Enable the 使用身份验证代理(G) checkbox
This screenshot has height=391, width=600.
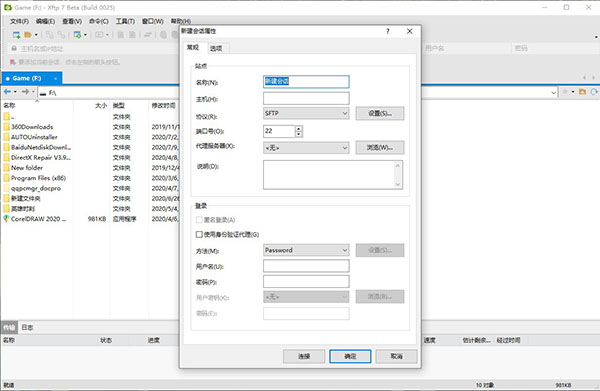tap(199, 234)
